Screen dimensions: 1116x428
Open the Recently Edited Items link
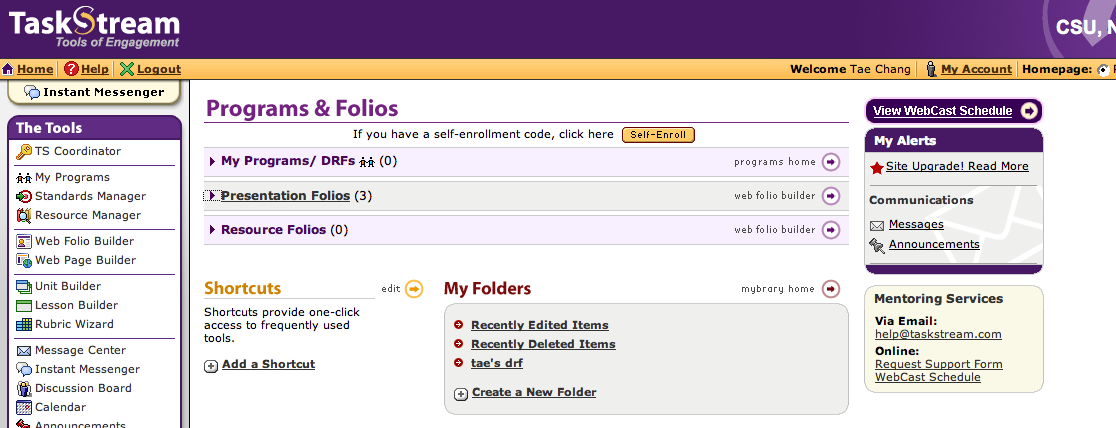click(x=539, y=325)
